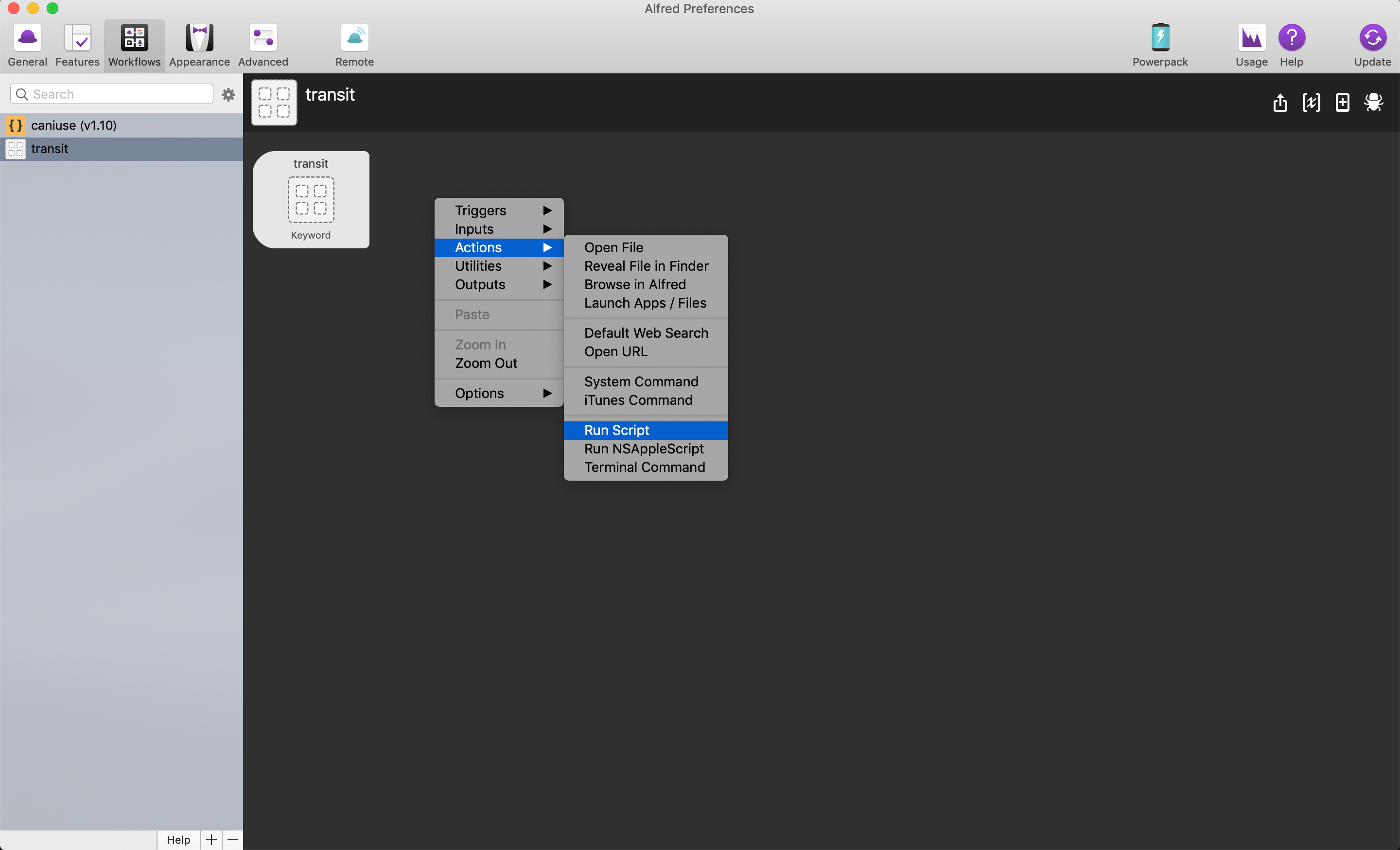Click the Help button below workflow list
Screen dimensions: 1400x850
(x=178, y=840)
